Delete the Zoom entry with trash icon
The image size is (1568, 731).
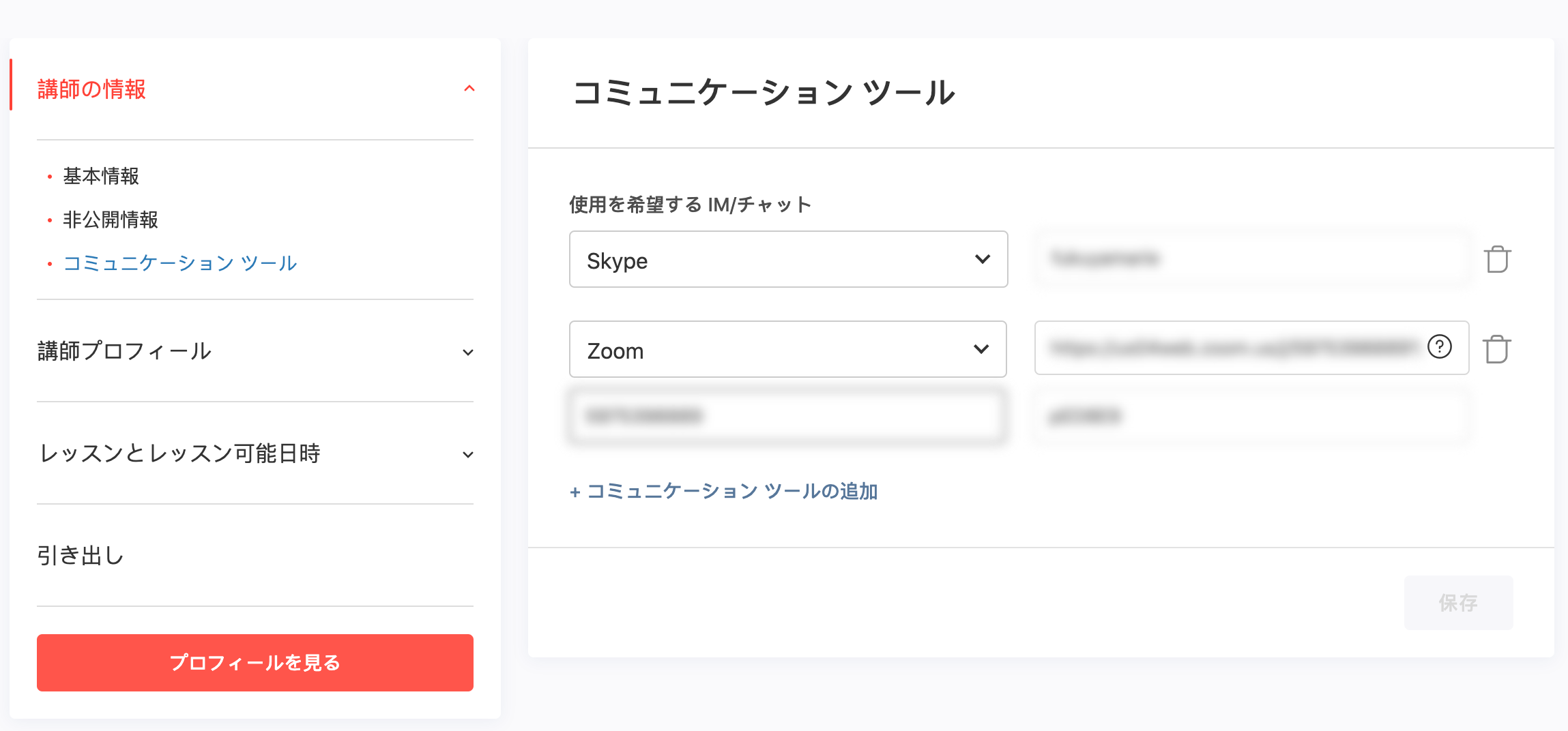click(x=1497, y=349)
